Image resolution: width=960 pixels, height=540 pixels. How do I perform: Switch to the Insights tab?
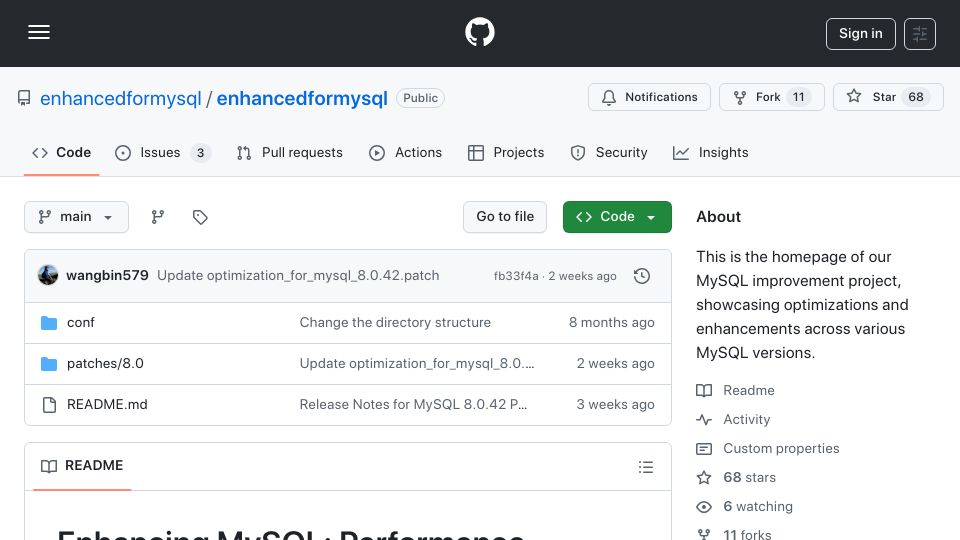tap(710, 152)
